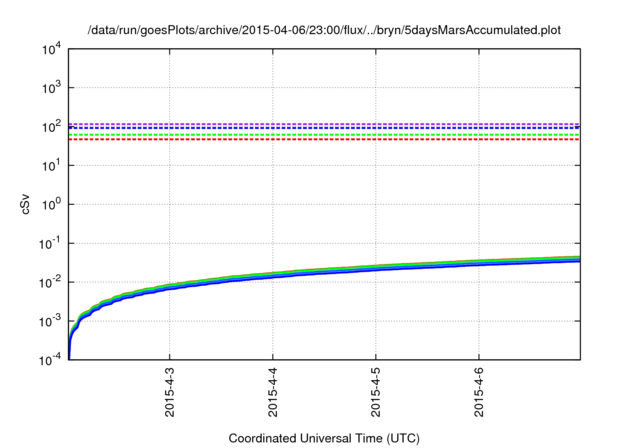Click the 10^3 y-axis tick label
This screenshot has height=448, width=640.
click(x=51, y=87)
